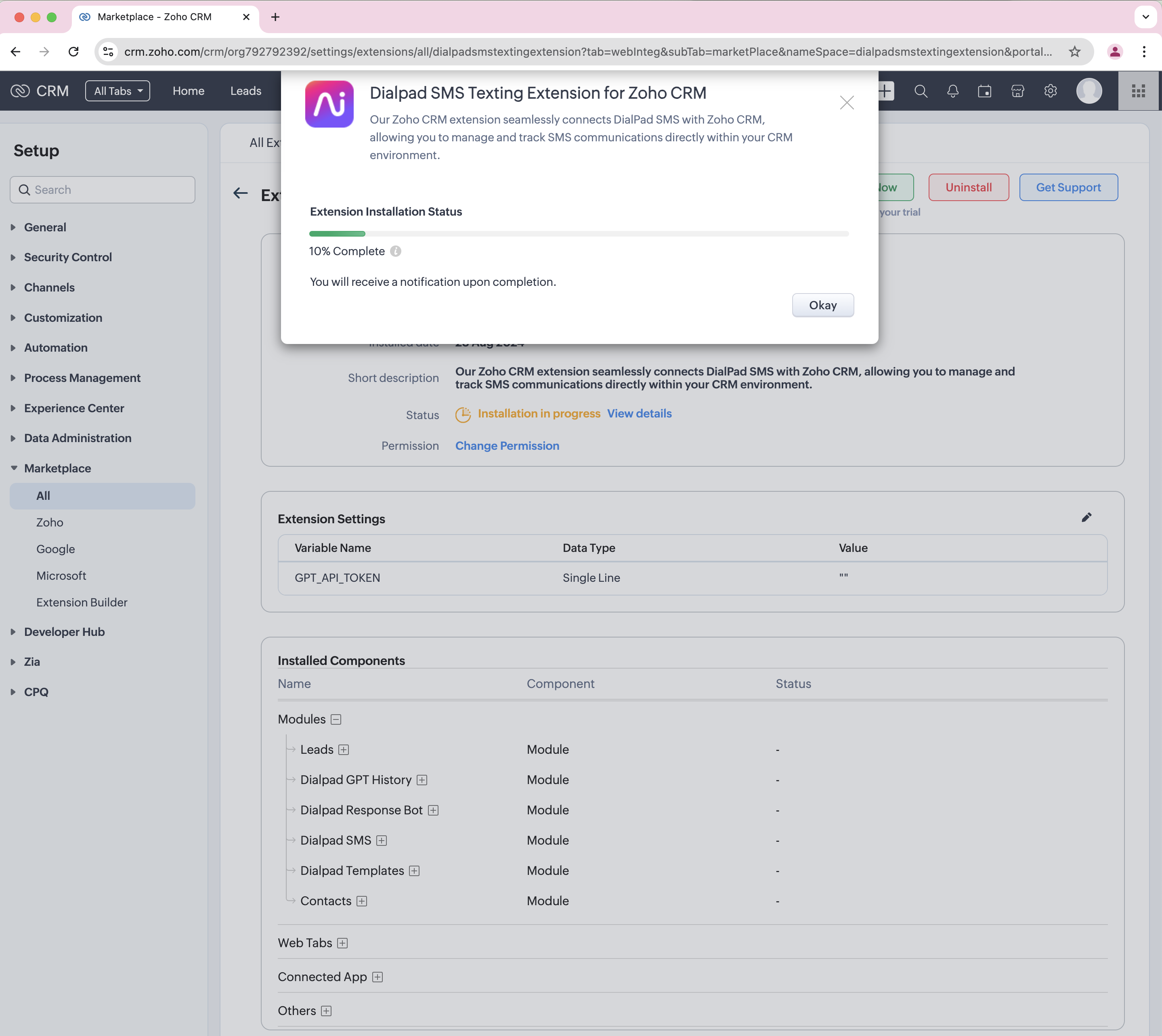Click the Dialpad extension logo
This screenshot has height=1036, width=1162.
[329, 104]
